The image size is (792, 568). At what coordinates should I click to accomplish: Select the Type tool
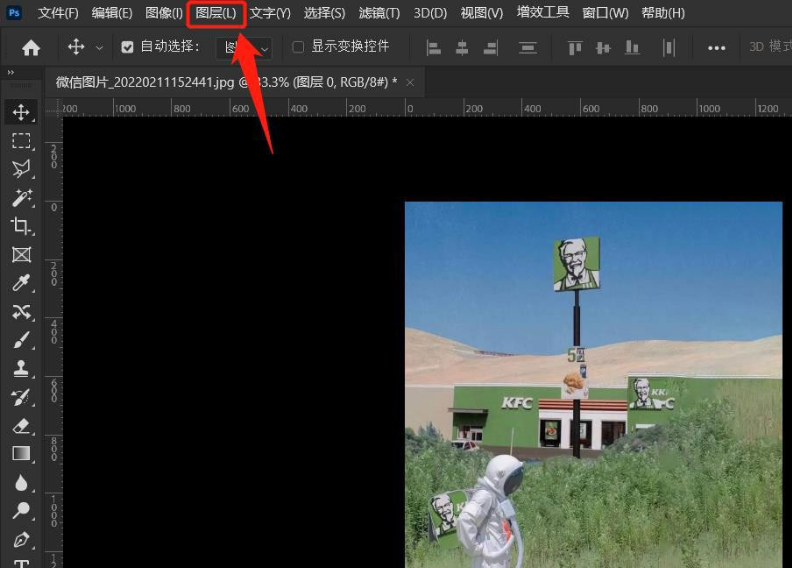[x=21, y=562]
